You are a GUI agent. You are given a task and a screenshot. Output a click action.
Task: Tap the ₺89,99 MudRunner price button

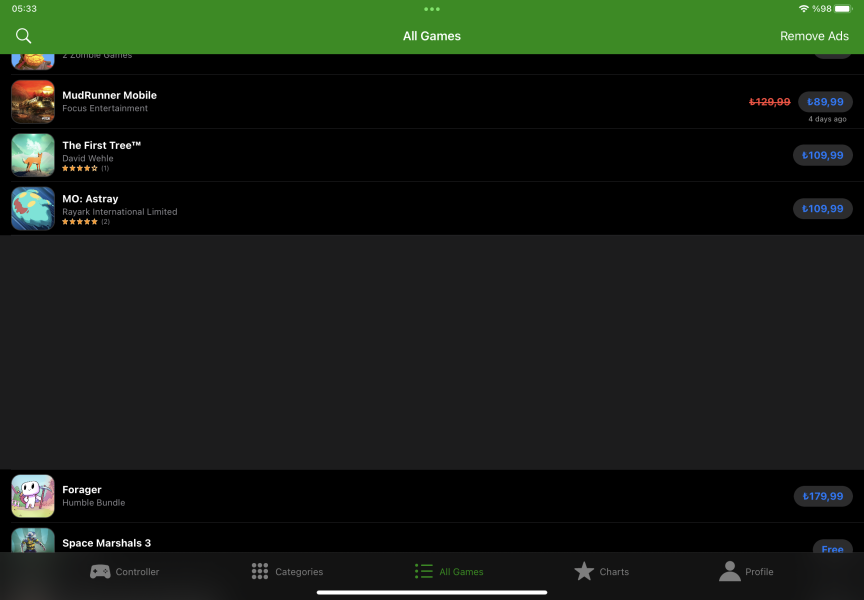(x=825, y=102)
